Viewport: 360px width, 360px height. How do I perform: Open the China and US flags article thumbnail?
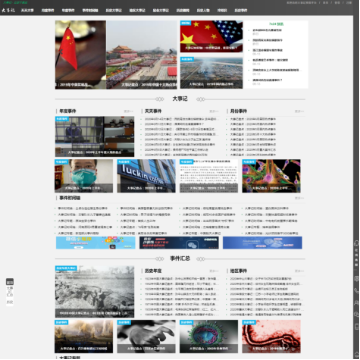211,36
